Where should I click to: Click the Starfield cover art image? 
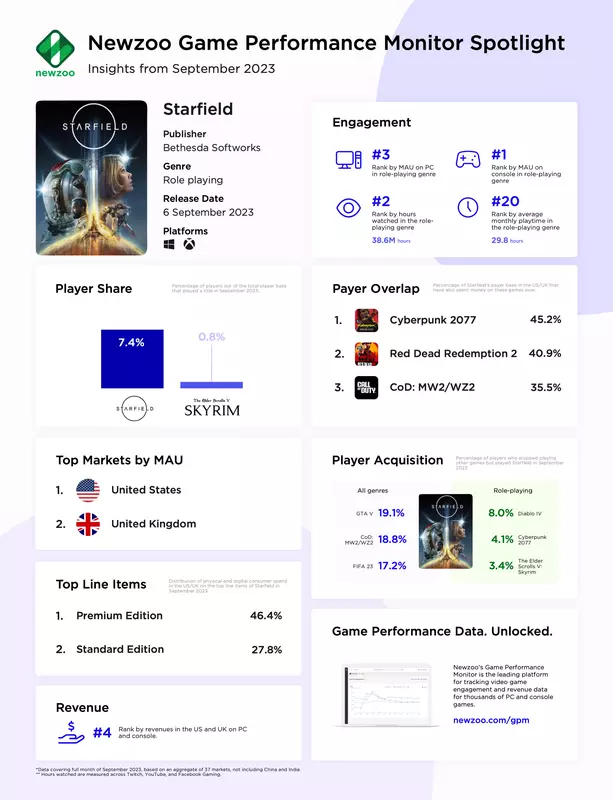click(92, 176)
